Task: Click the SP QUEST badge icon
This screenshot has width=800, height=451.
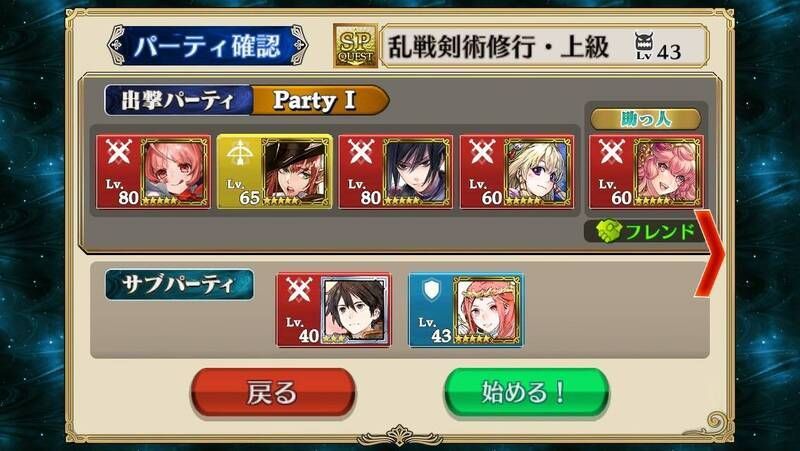Action: coord(356,46)
